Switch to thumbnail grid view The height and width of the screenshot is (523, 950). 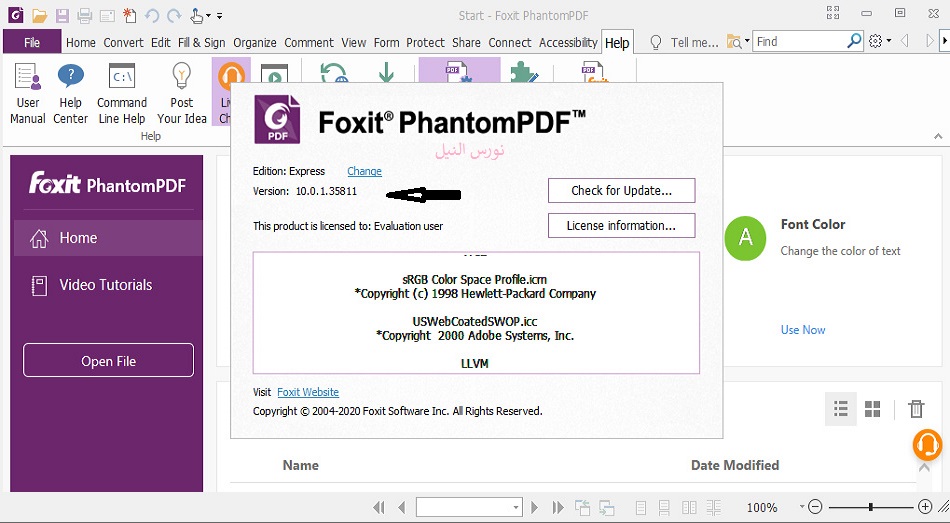click(873, 409)
